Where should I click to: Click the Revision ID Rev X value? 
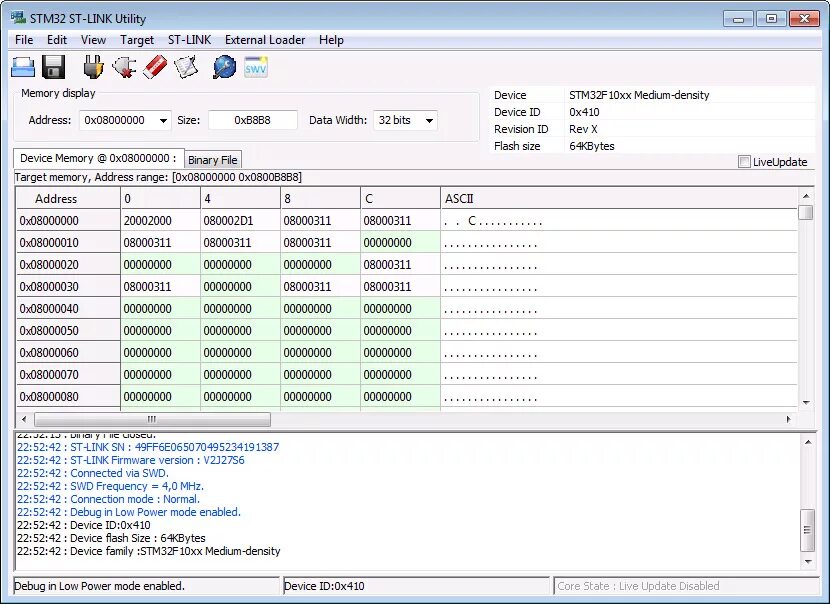pyautogui.click(x=583, y=129)
